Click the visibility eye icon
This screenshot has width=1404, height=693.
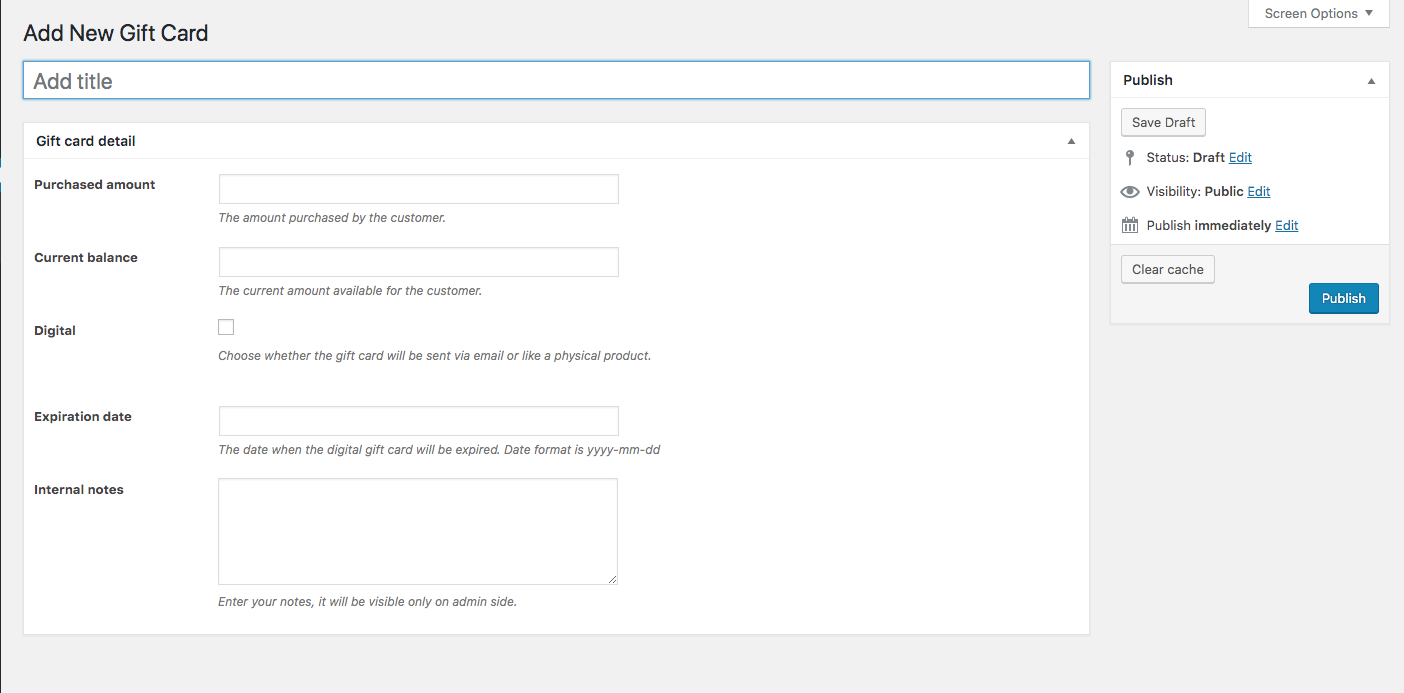1130,192
